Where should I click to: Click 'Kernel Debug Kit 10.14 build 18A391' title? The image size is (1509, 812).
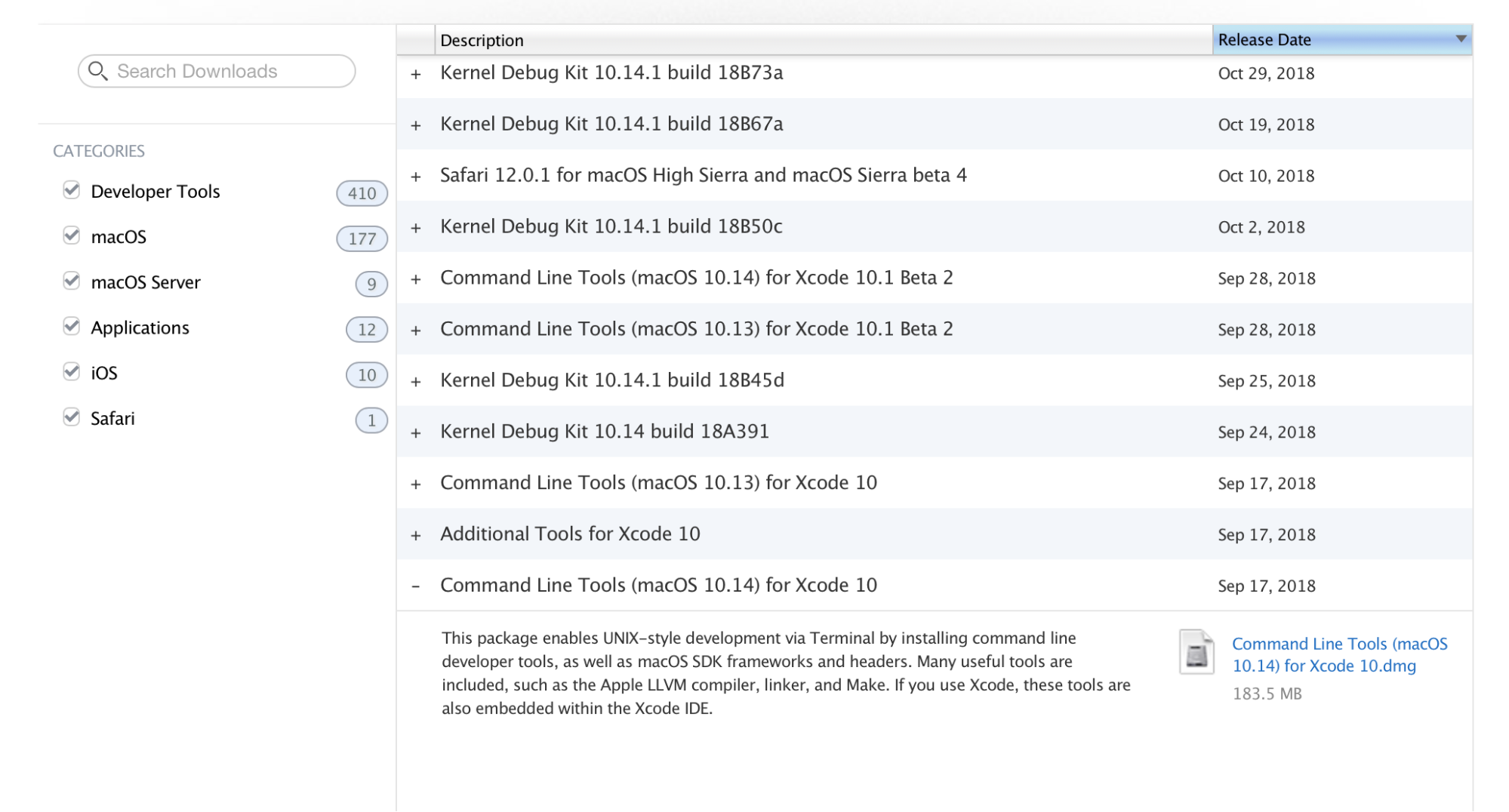[605, 432]
